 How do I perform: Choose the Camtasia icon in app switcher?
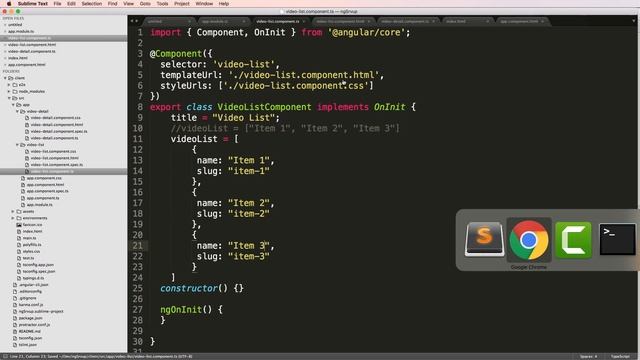[x=573, y=240]
